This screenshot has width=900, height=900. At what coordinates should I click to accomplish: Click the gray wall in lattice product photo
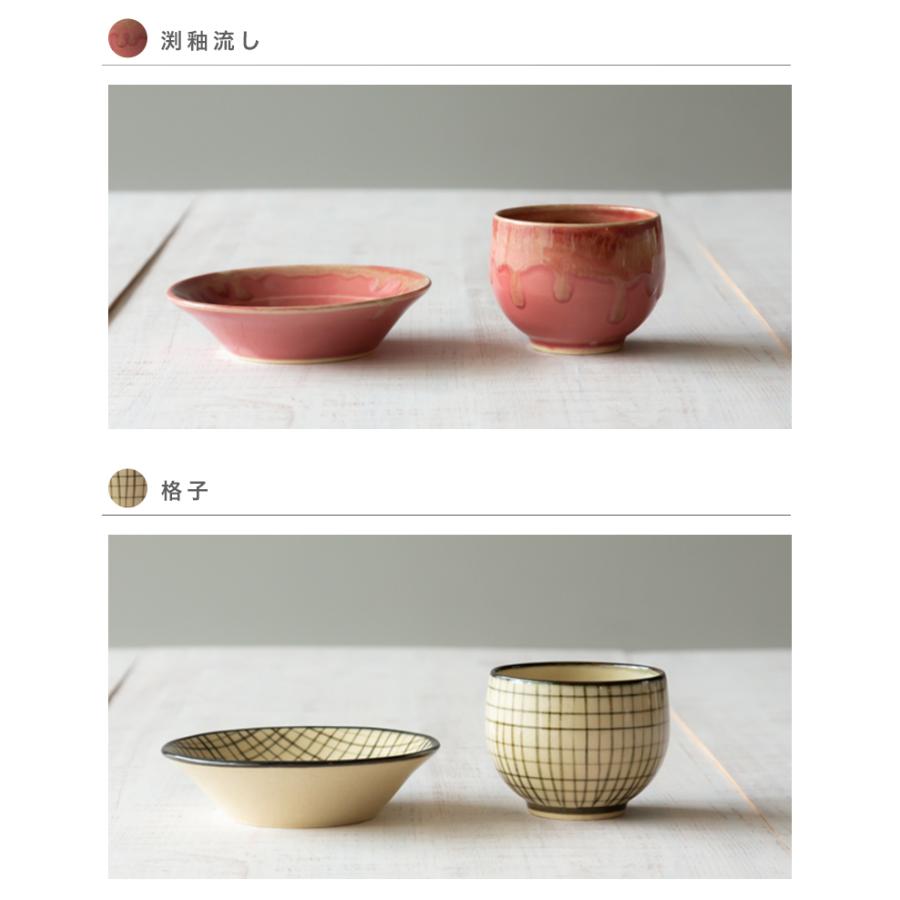449,591
